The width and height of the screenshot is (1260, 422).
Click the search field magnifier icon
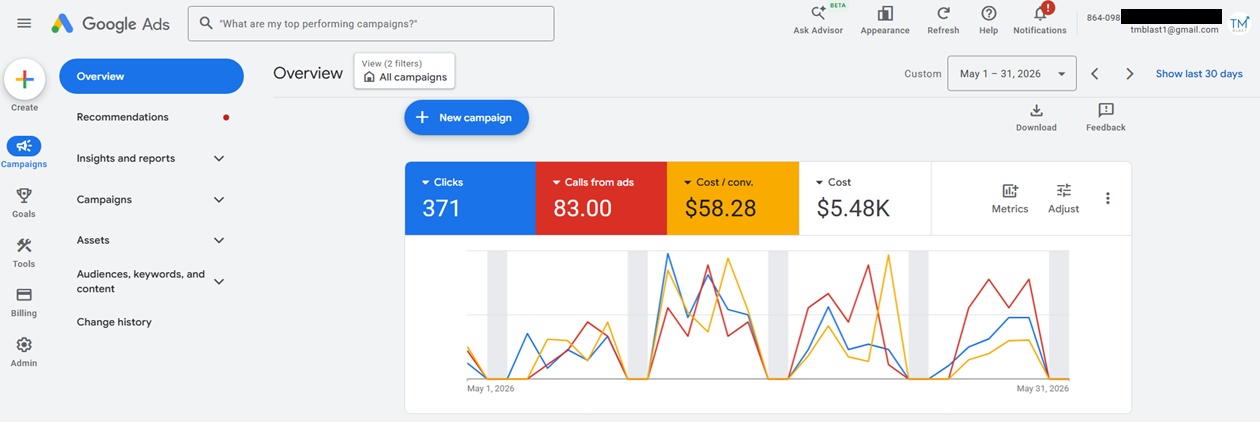206,23
